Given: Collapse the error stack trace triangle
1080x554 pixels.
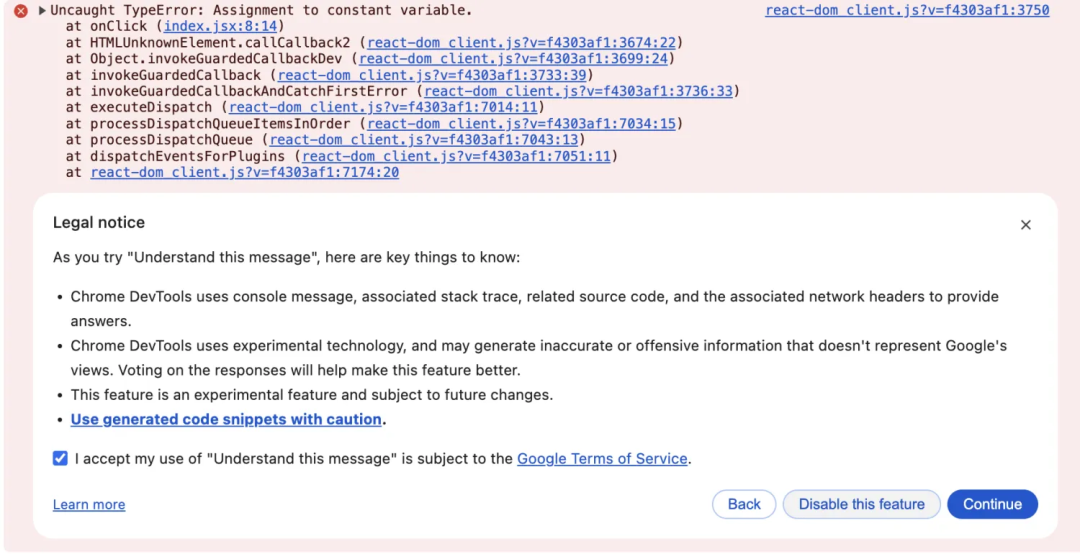Looking at the screenshot, I should point(42,11).
